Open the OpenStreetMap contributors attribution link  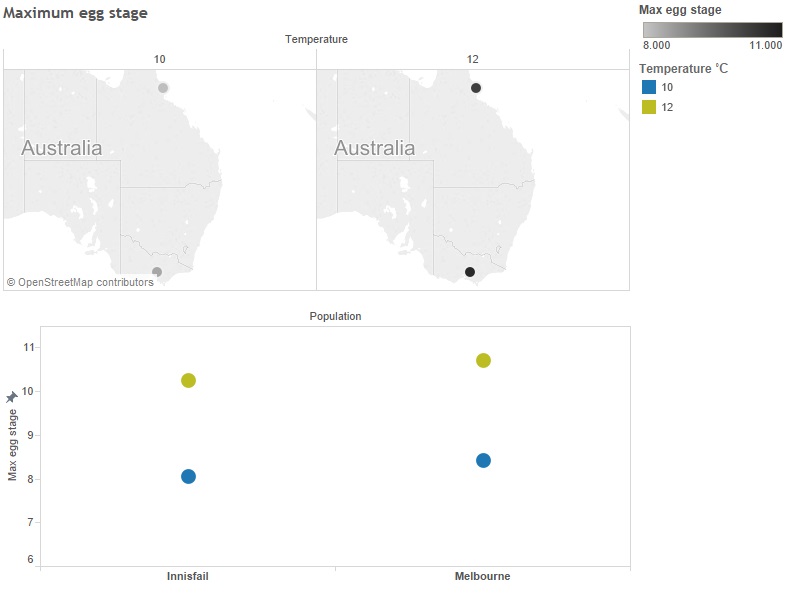pyautogui.click(x=80, y=282)
